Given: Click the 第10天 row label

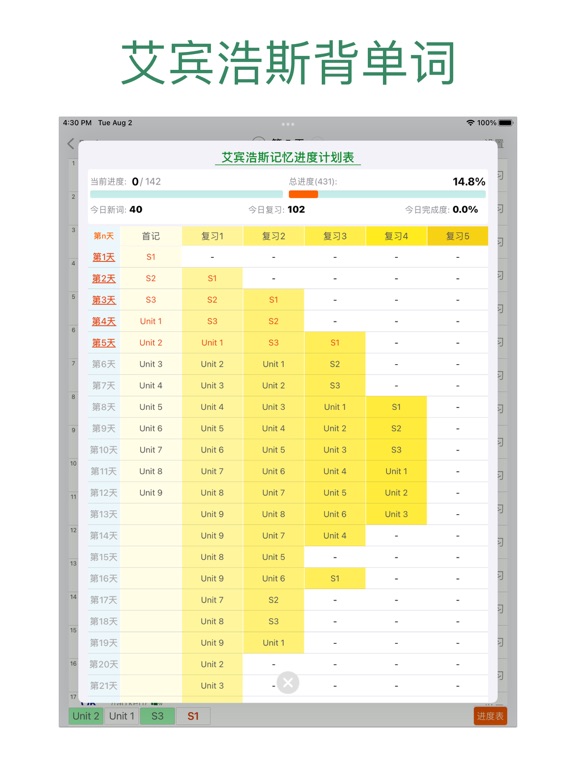Looking at the screenshot, I should point(104,450).
